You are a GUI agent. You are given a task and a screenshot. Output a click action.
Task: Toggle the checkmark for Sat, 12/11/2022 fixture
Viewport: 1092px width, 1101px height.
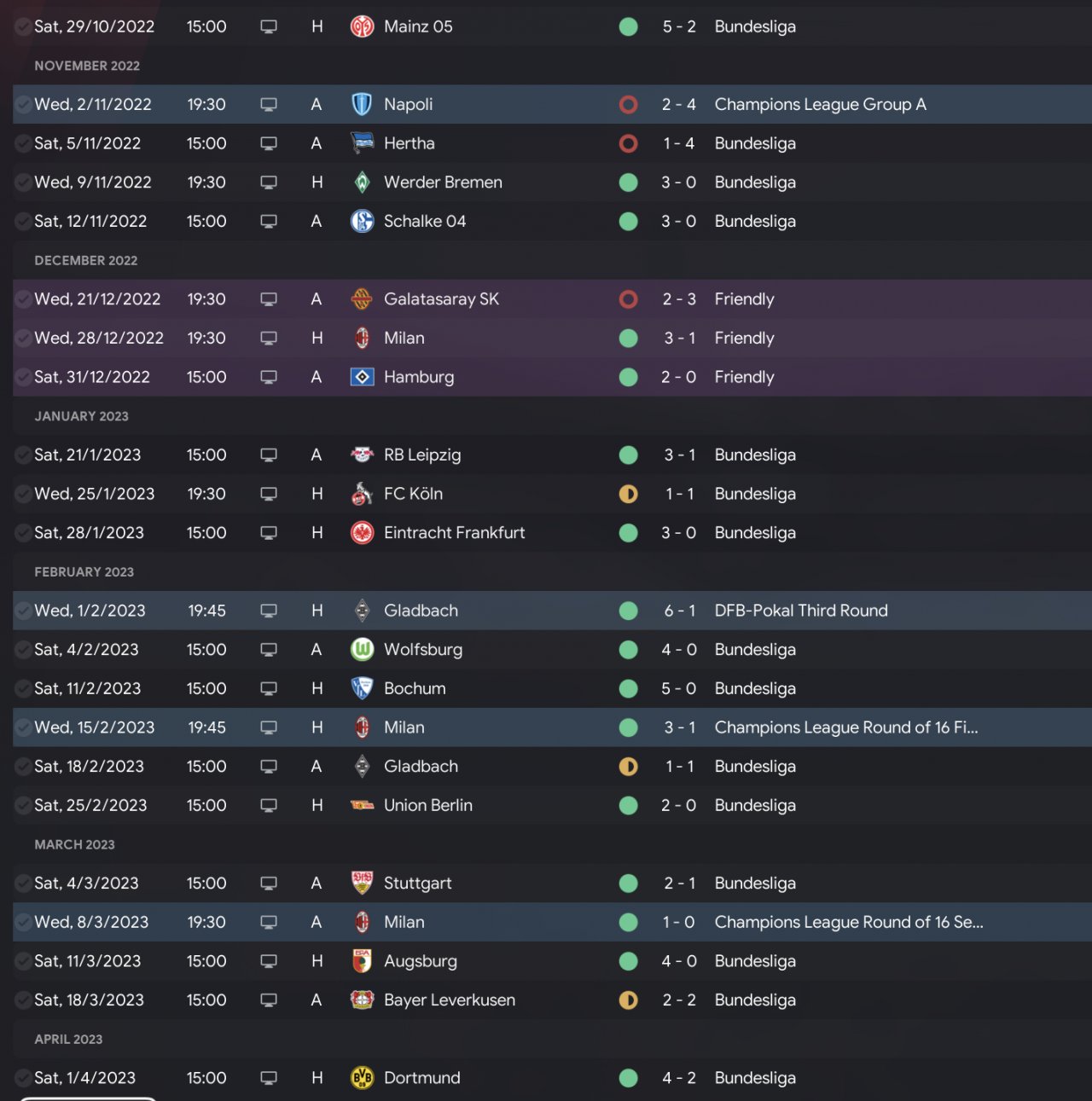23,222
